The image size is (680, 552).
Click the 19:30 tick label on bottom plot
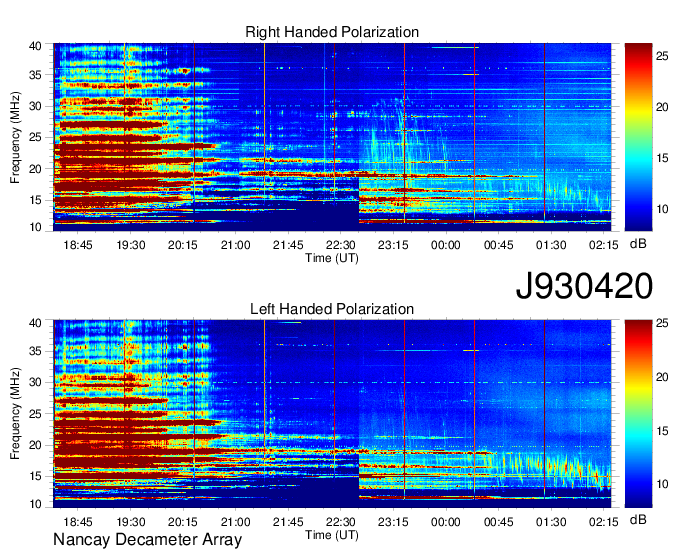coord(131,522)
